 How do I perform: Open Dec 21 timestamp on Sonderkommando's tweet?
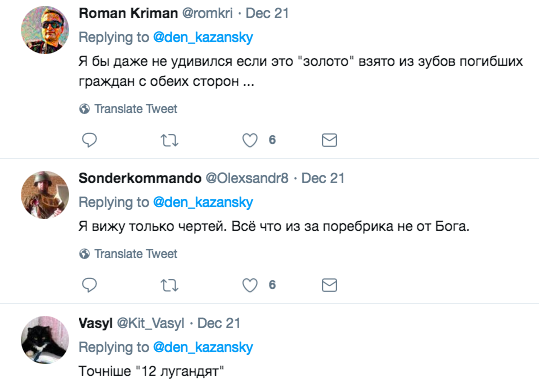click(323, 178)
